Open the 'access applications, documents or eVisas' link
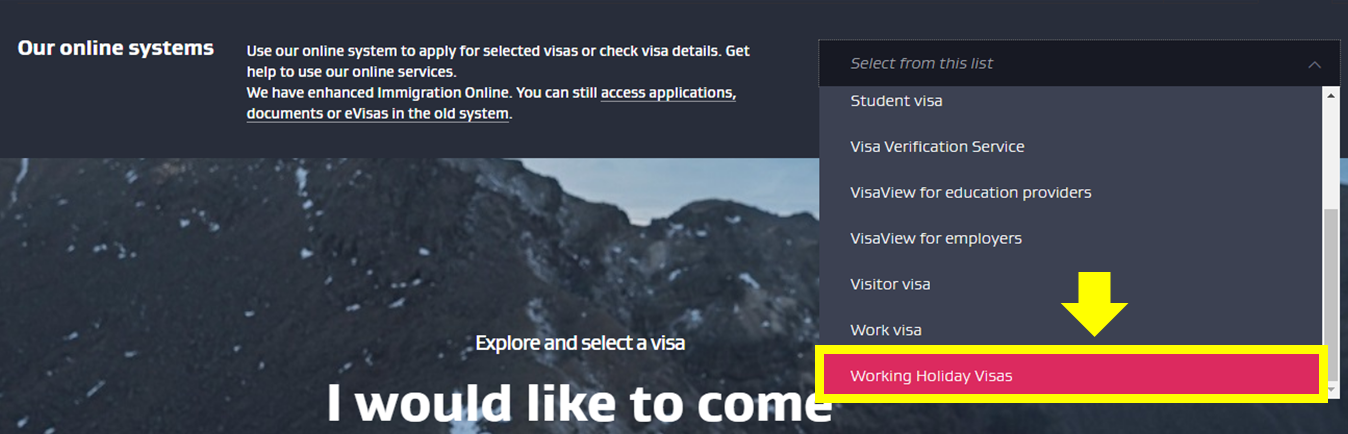The image size is (1348, 434). [490, 103]
